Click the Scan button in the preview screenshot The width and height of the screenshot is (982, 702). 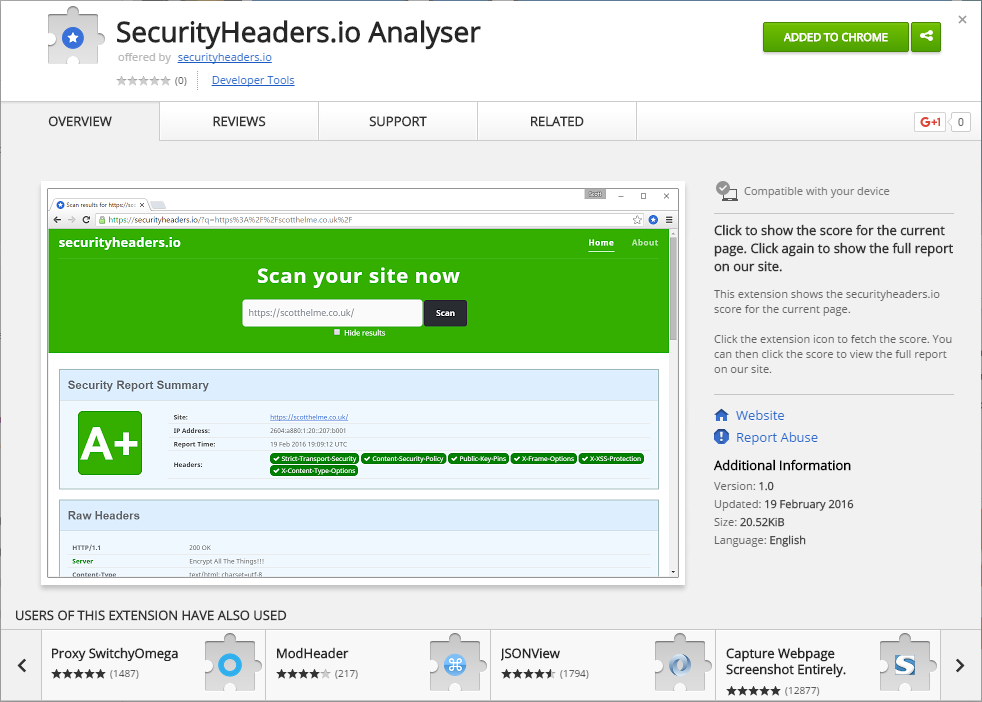coord(444,313)
